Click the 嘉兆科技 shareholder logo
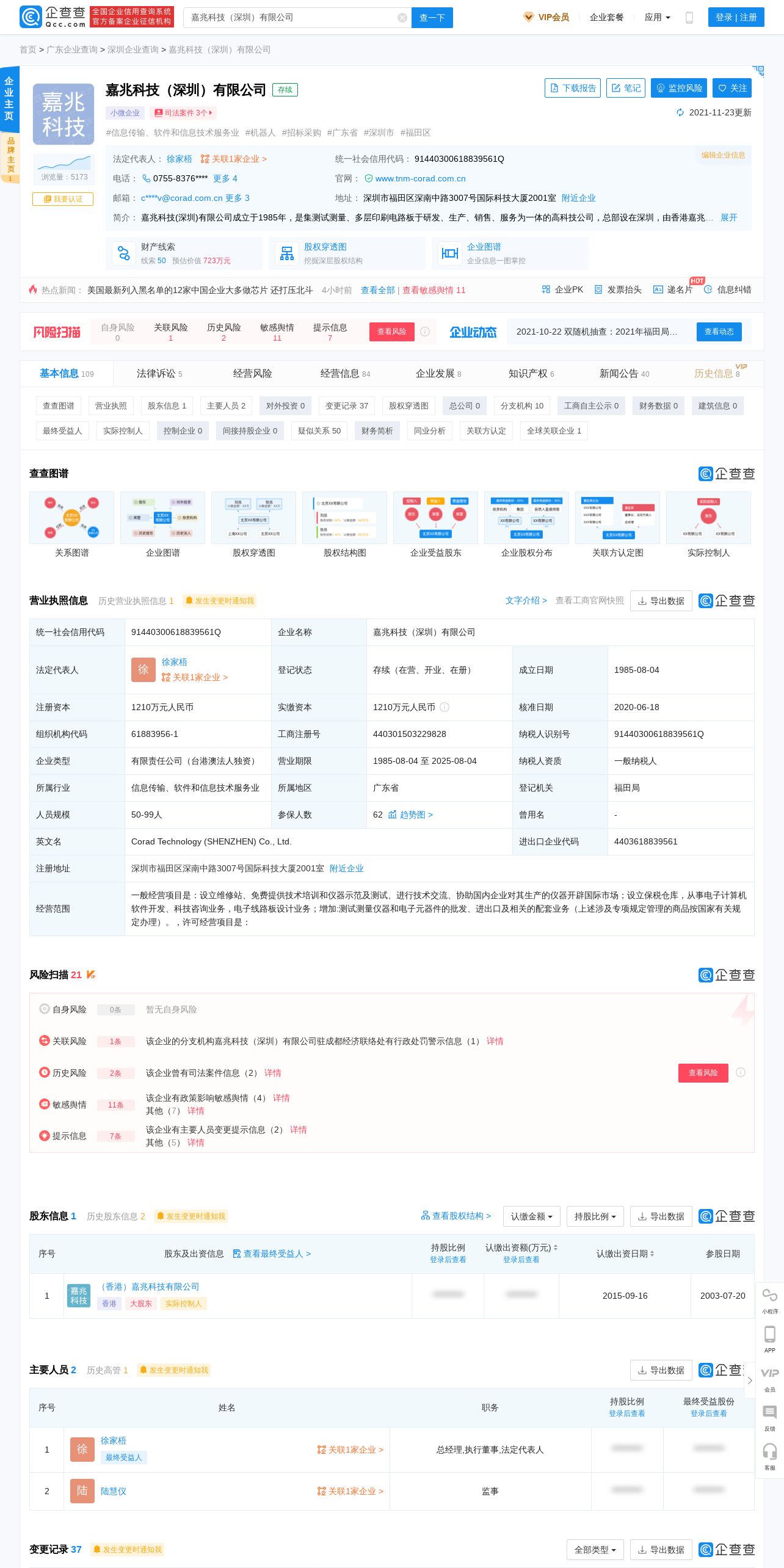The height and width of the screenshot is (1568, 784). pos(79,1296)
